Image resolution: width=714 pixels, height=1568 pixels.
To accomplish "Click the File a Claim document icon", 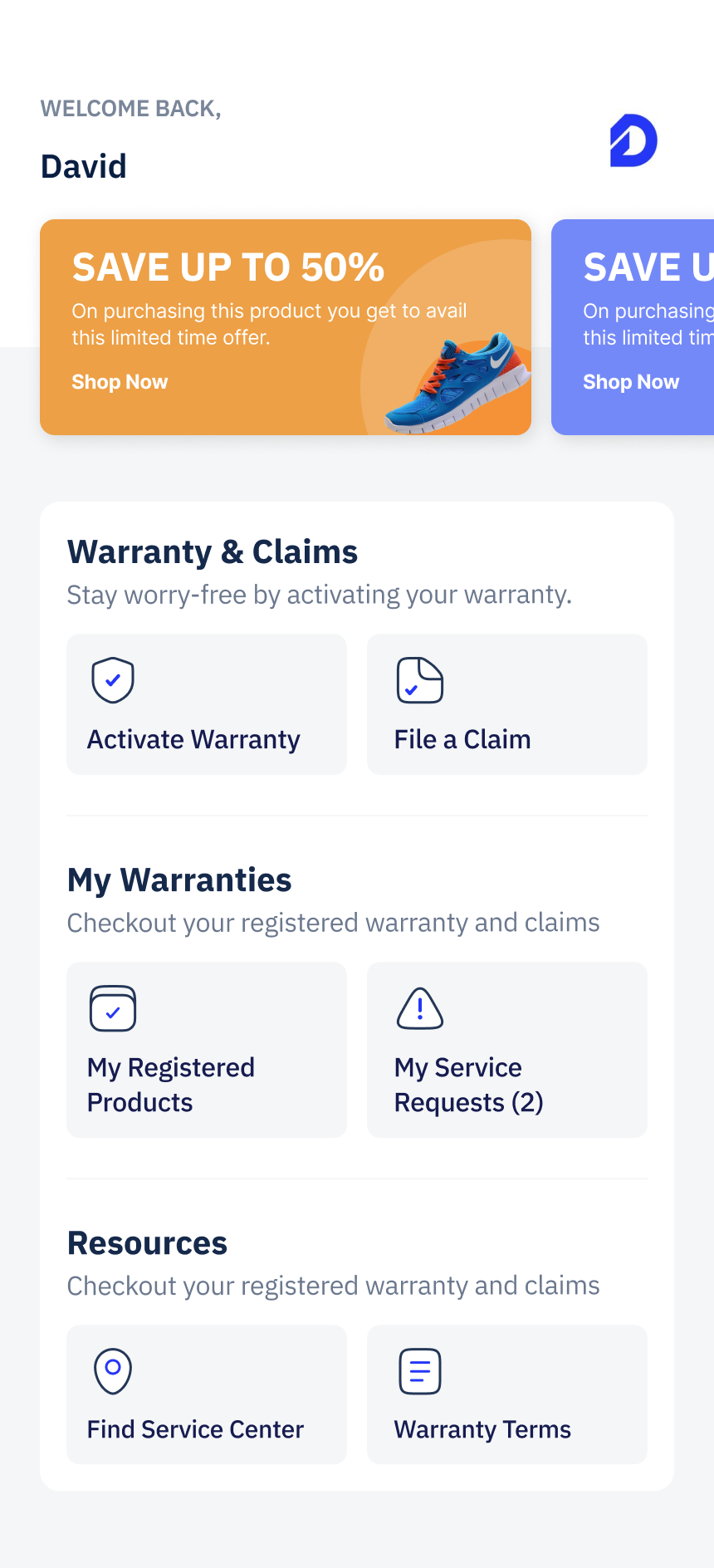I will [419, 680].
